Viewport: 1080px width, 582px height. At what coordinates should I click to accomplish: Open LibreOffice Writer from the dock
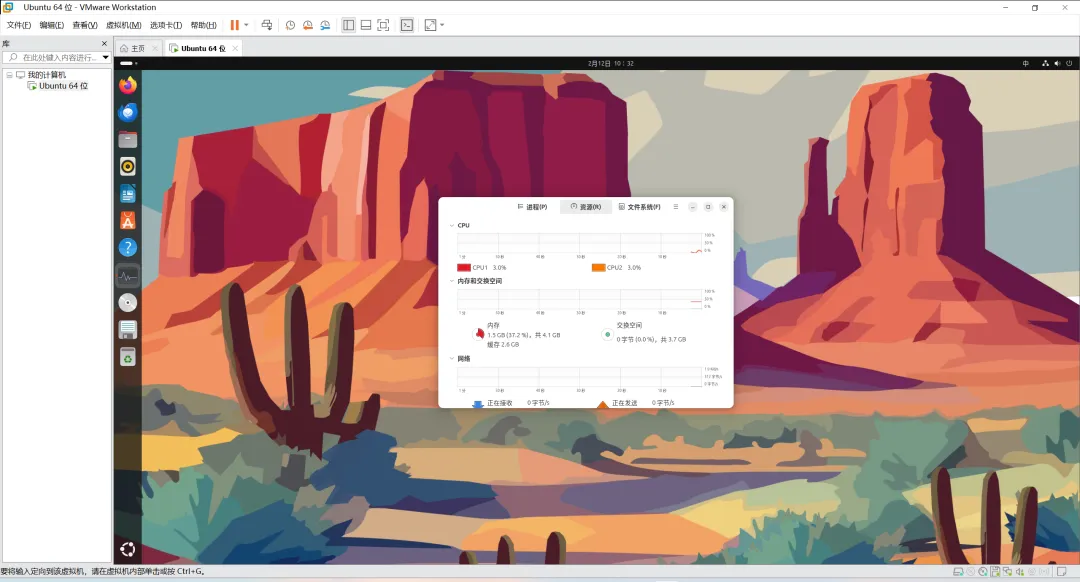coord(127,194)
